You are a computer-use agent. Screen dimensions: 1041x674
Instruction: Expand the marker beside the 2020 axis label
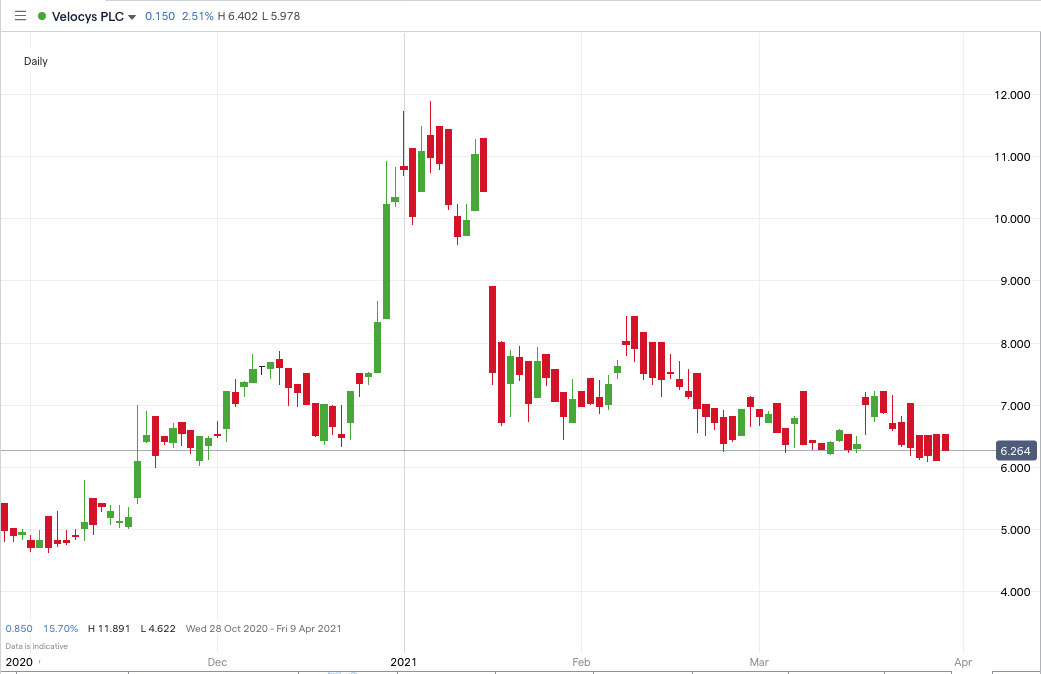38,662
